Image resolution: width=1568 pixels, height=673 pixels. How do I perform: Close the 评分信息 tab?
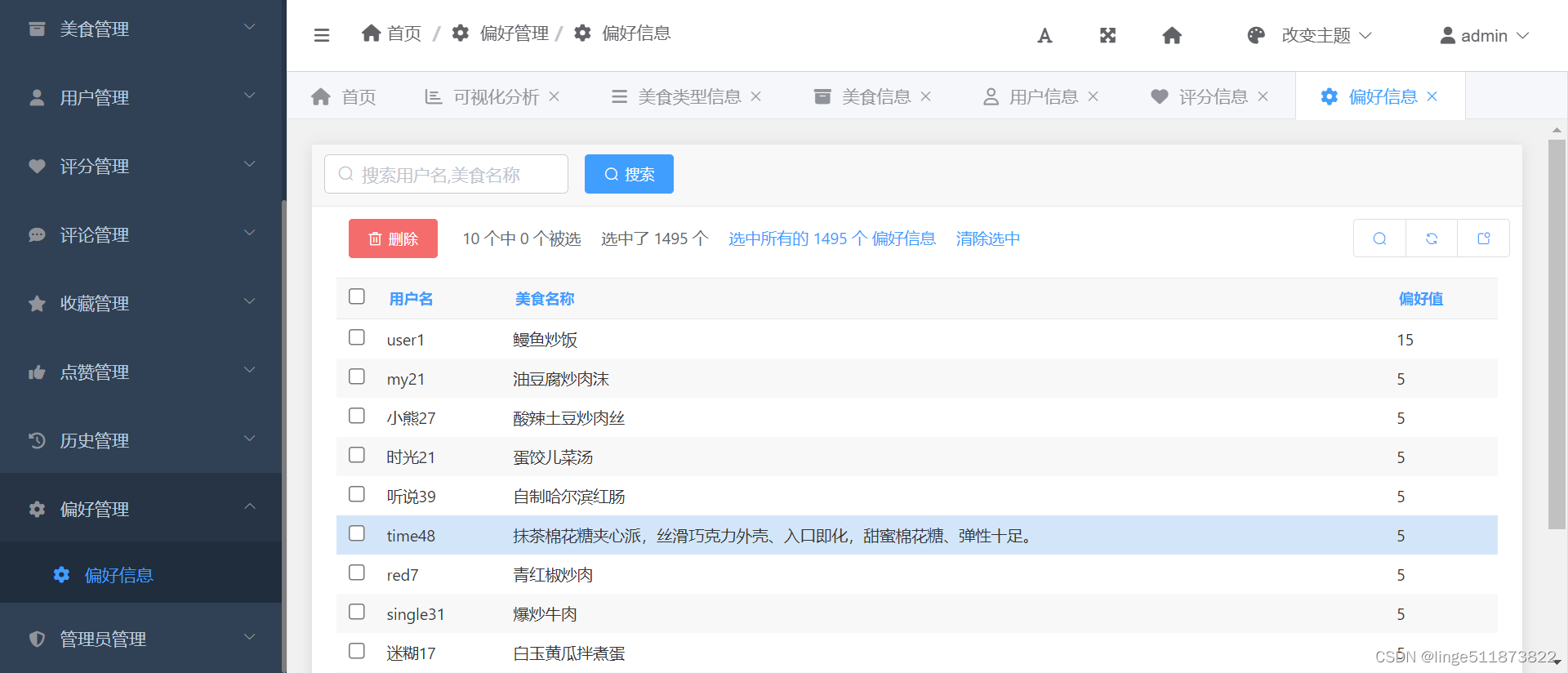pyautogui.click(x=1263, y=96)
